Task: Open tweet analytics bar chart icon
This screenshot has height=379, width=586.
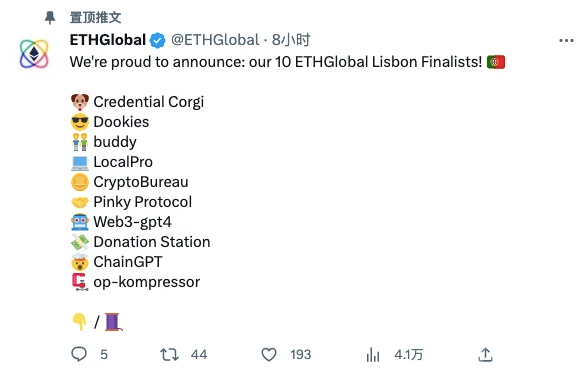Action: [x=373, y=355]
